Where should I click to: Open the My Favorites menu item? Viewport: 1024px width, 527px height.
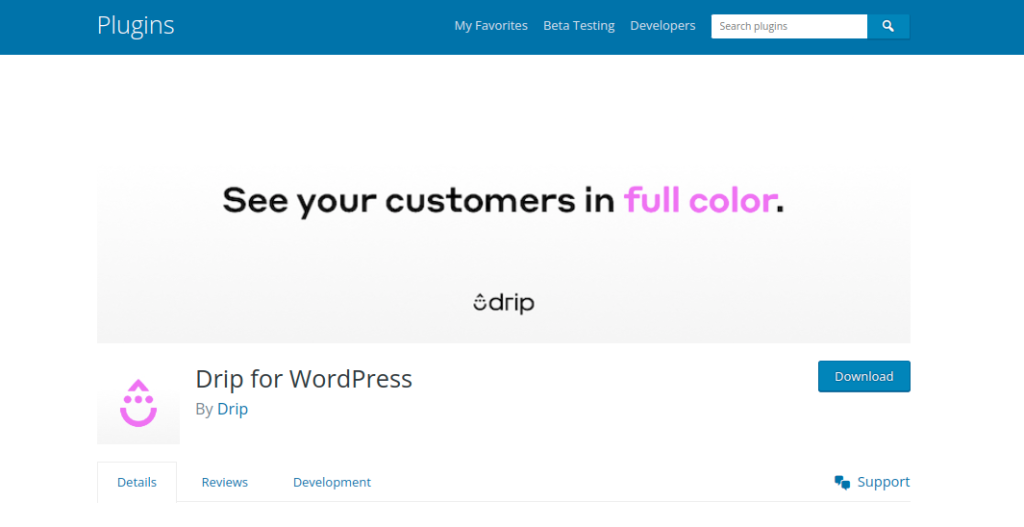click(491, 25)
